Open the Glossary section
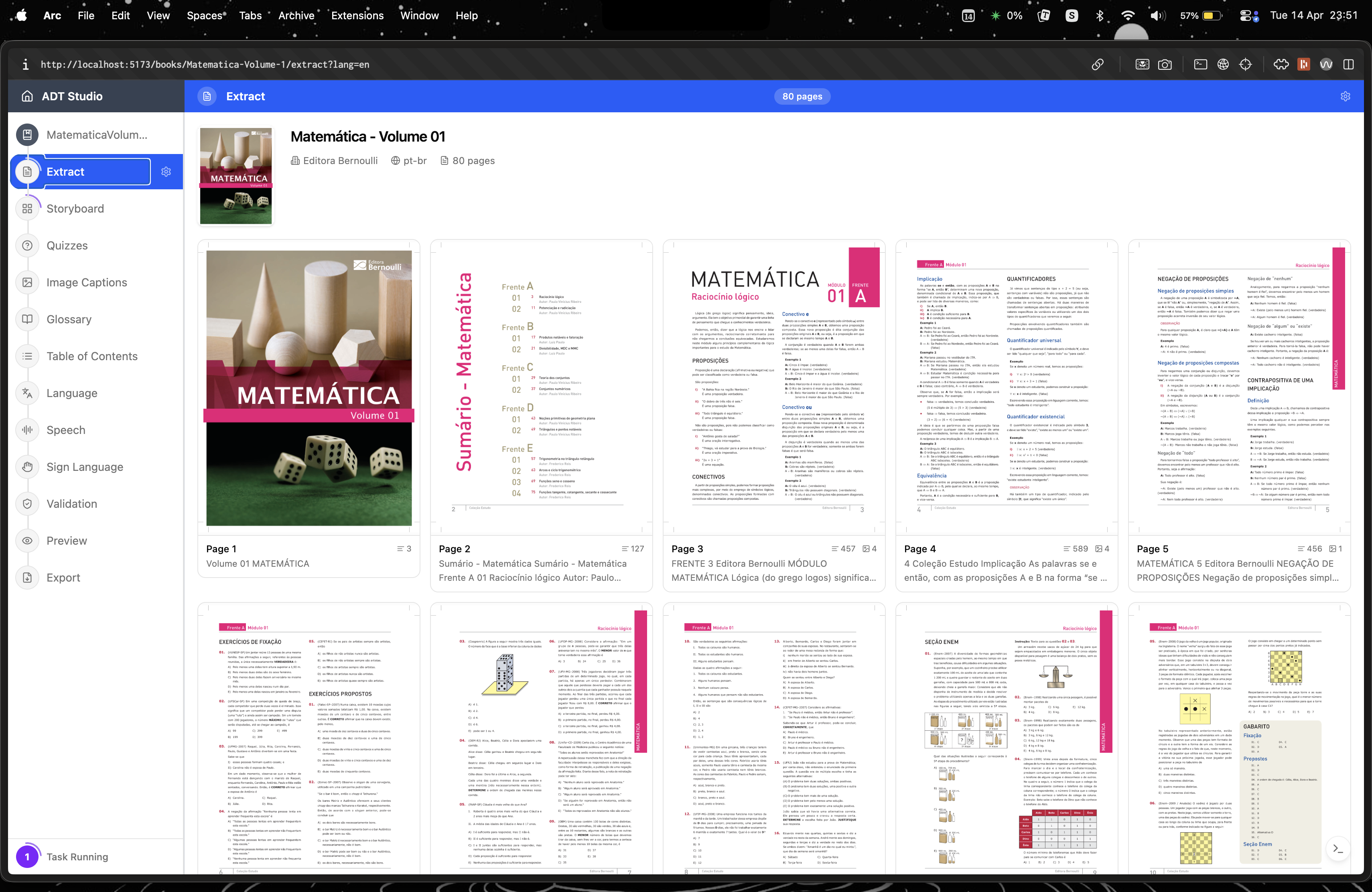This screenshot has width=1372, height=892. 69,319
